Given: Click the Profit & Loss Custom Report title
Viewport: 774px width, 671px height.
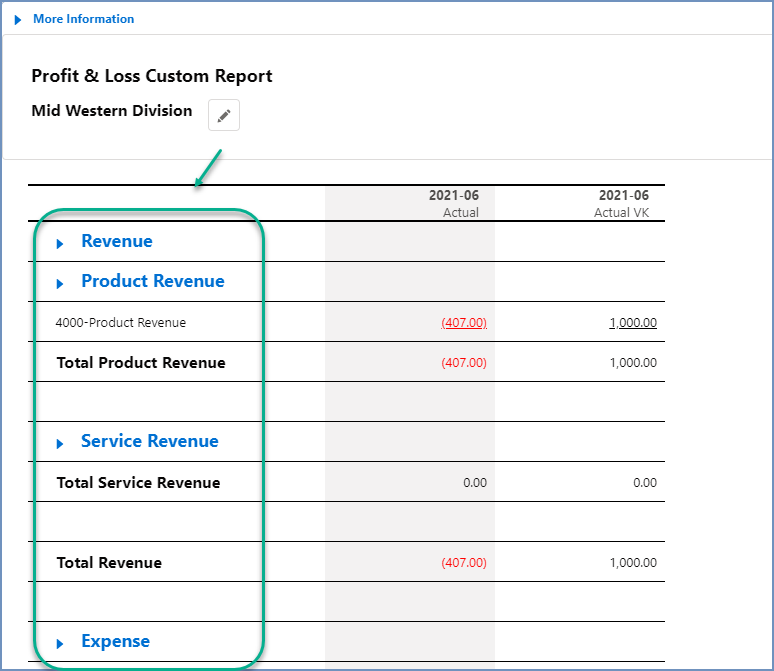Looking at the screenshot, I should [152, 76].
